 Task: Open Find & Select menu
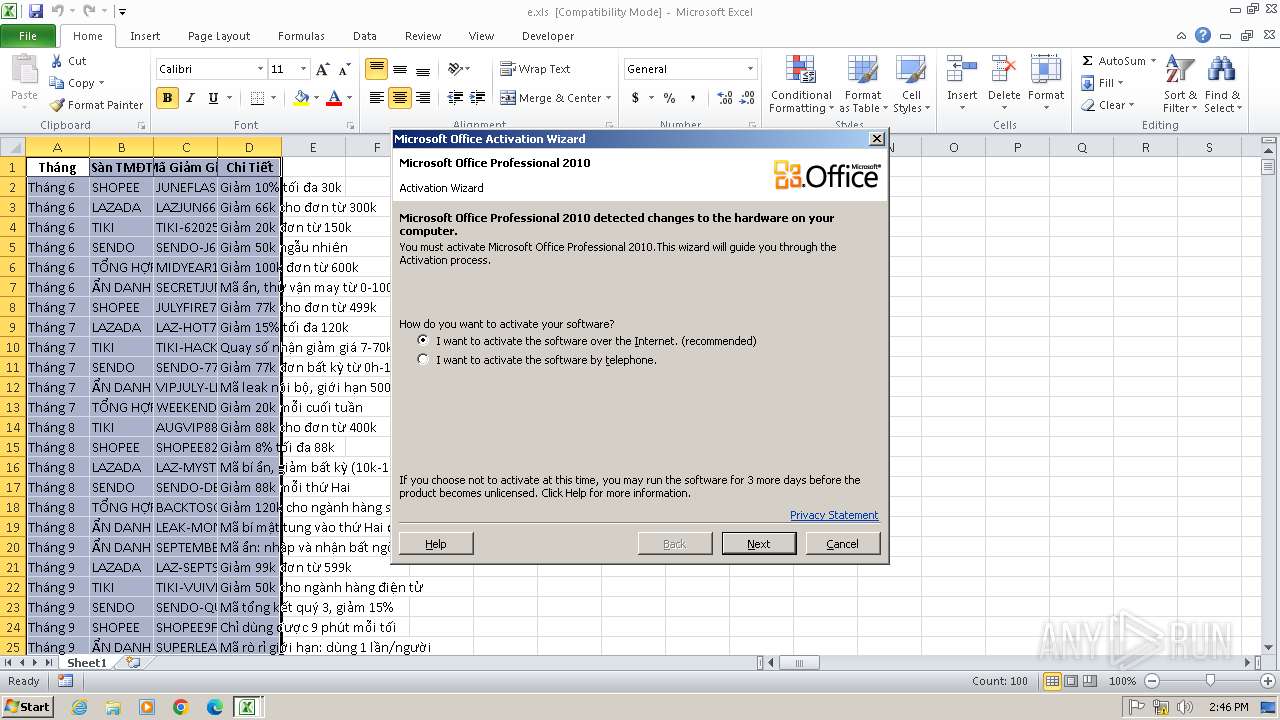1222,85
